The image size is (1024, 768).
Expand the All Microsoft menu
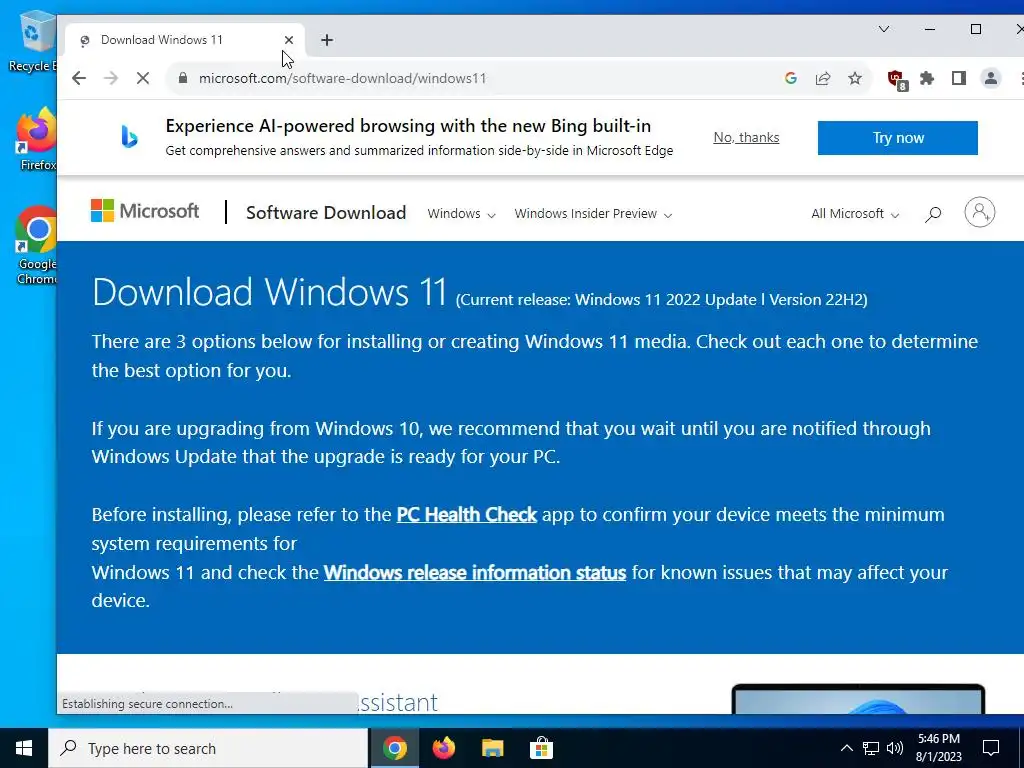[x=855, y=214]
